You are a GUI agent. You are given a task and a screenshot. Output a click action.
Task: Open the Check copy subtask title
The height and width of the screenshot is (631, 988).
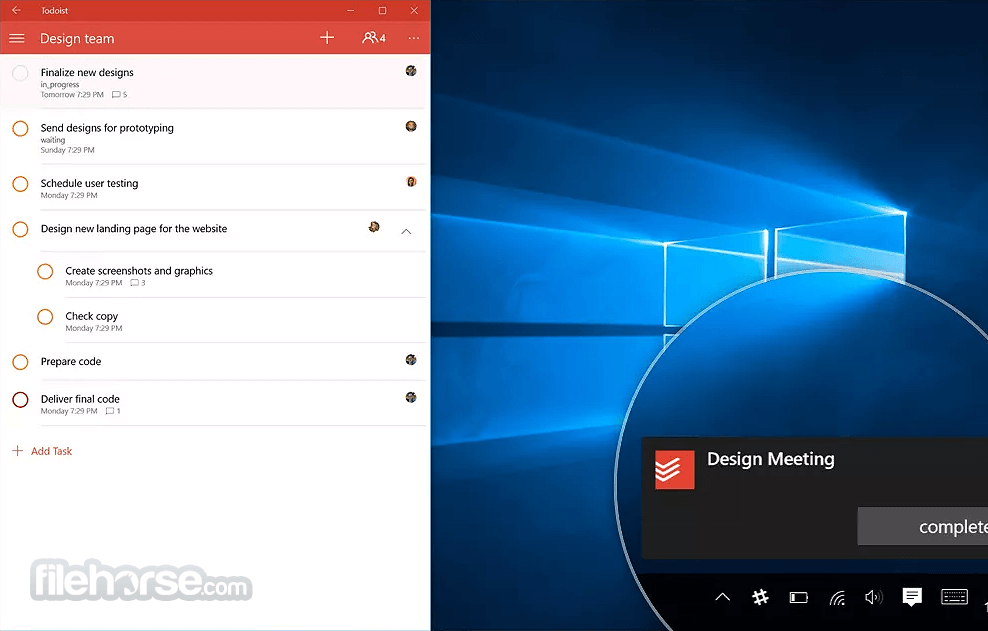pos(91,316)
